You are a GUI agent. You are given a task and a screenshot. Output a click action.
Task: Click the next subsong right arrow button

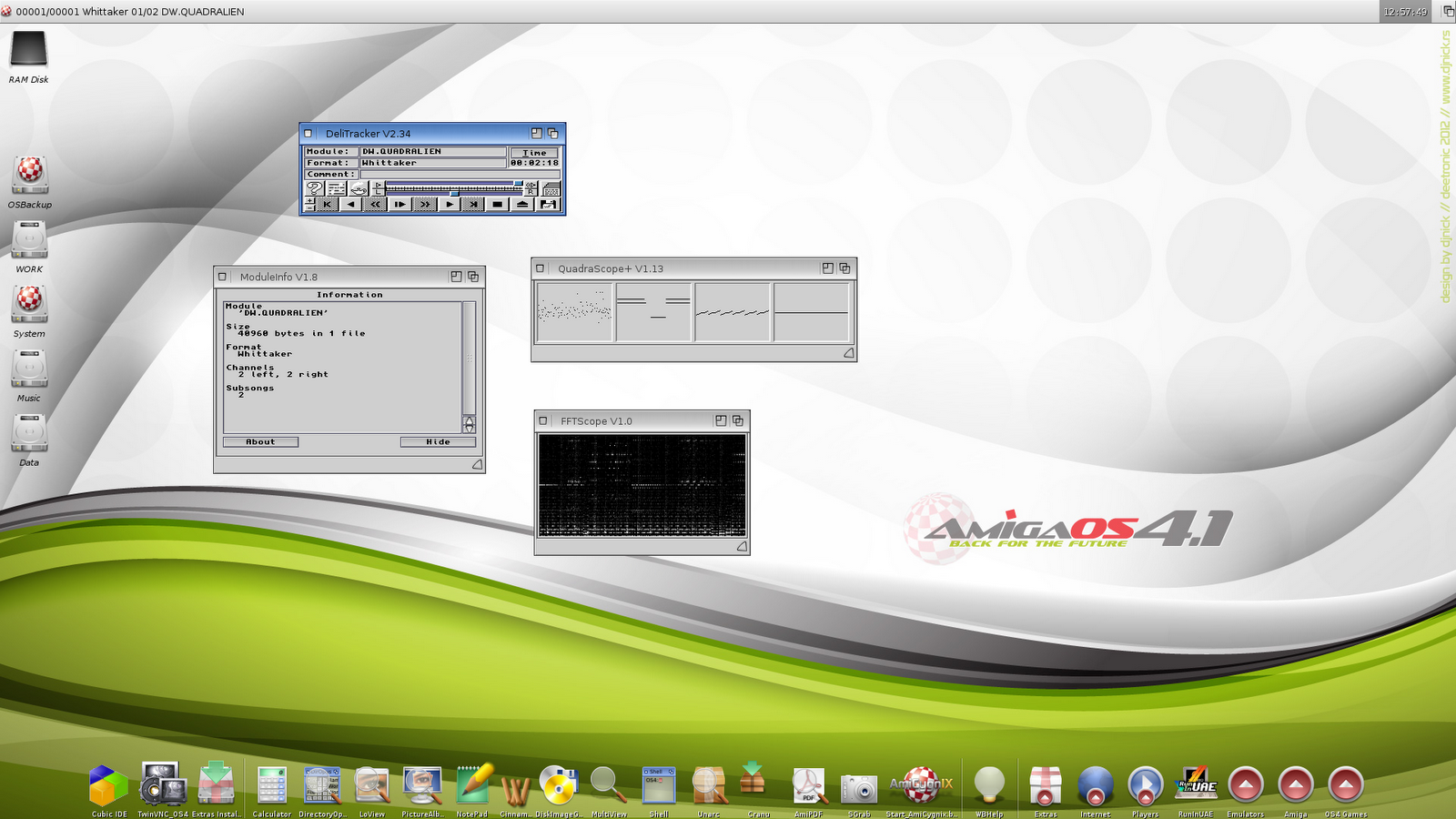click(449, 205)
